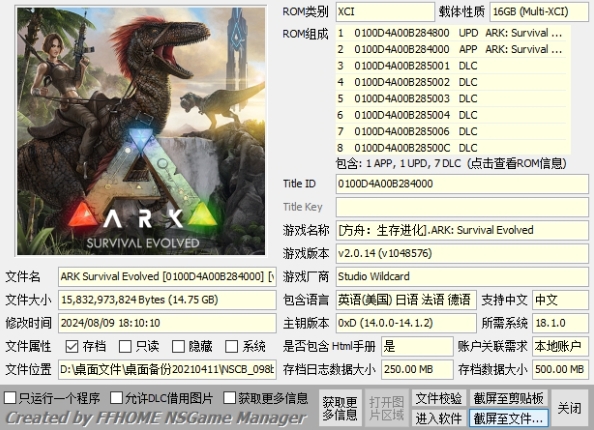Image resolution: width=594 pixels, height=430 pixels.
Task: Click the 修改时间 field 2024/08/09
Action: 167,323
